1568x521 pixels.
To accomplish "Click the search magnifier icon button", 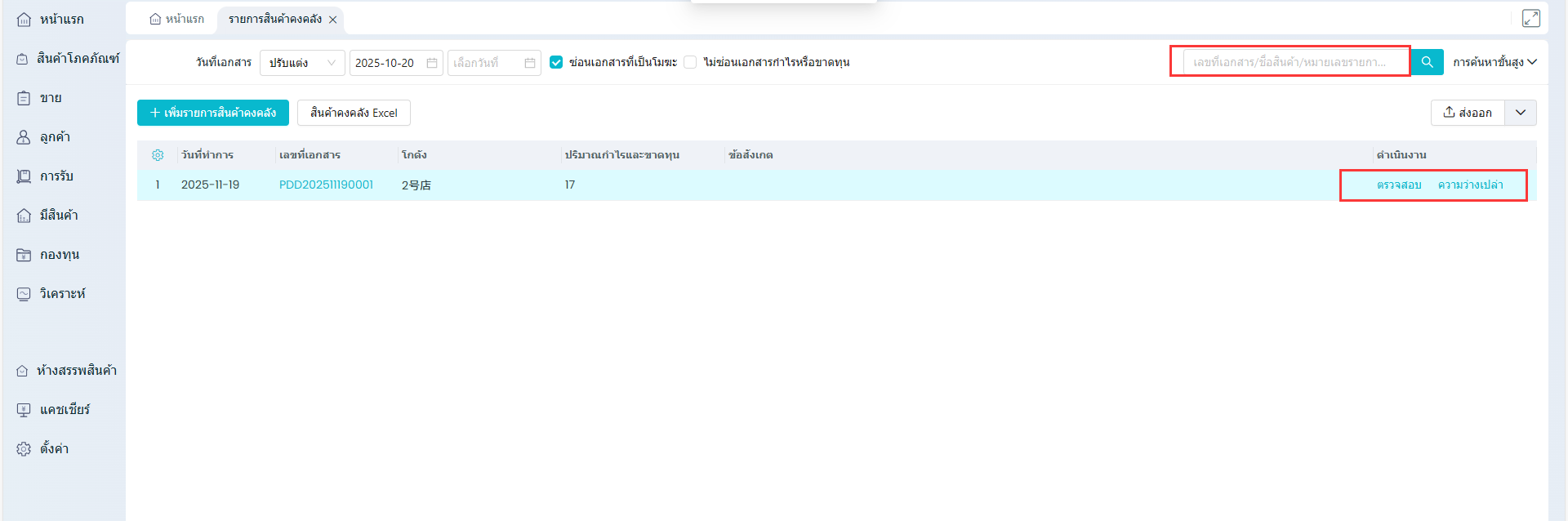I will click(1427, 62).
